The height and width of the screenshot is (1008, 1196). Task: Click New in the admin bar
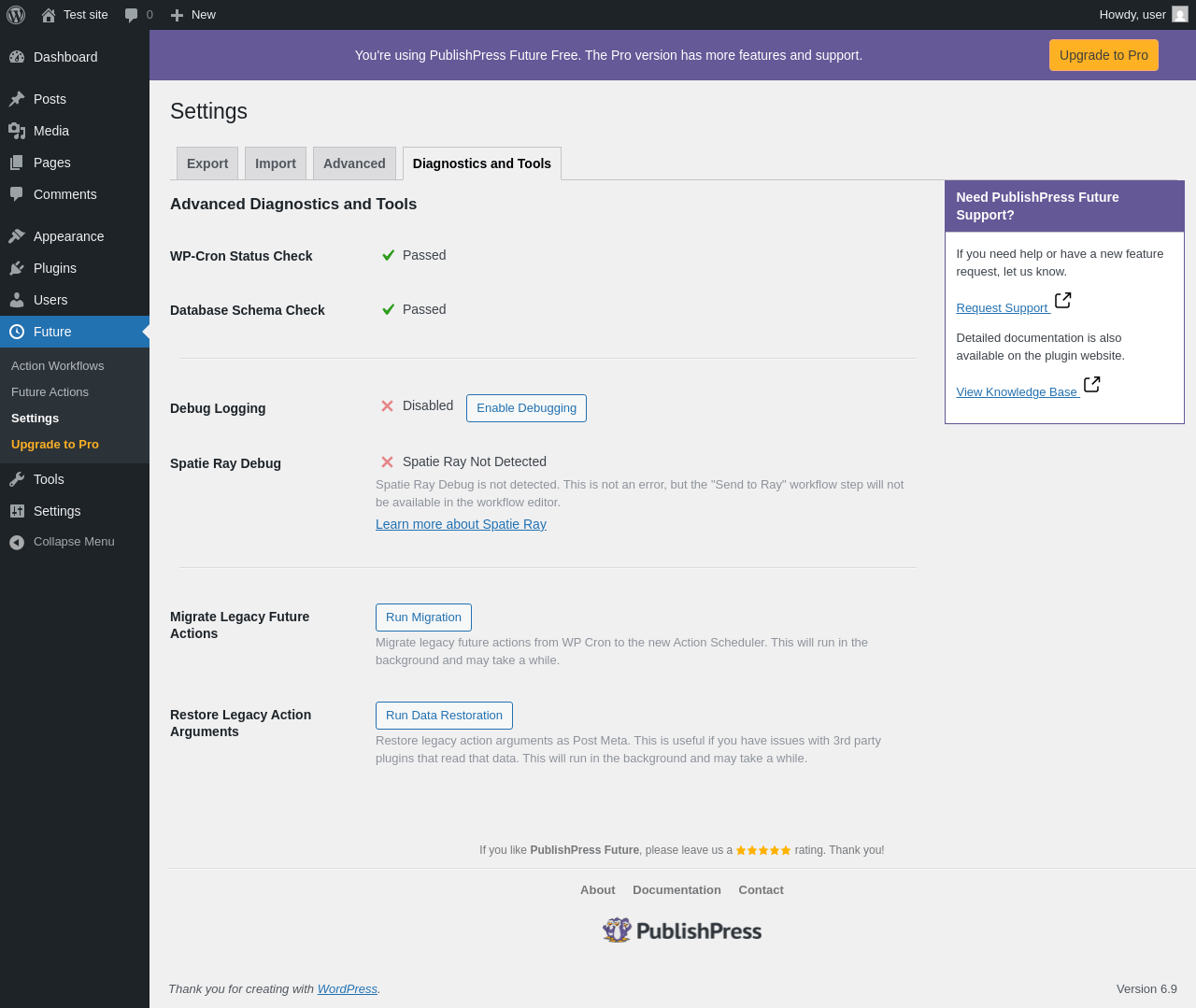204,15
